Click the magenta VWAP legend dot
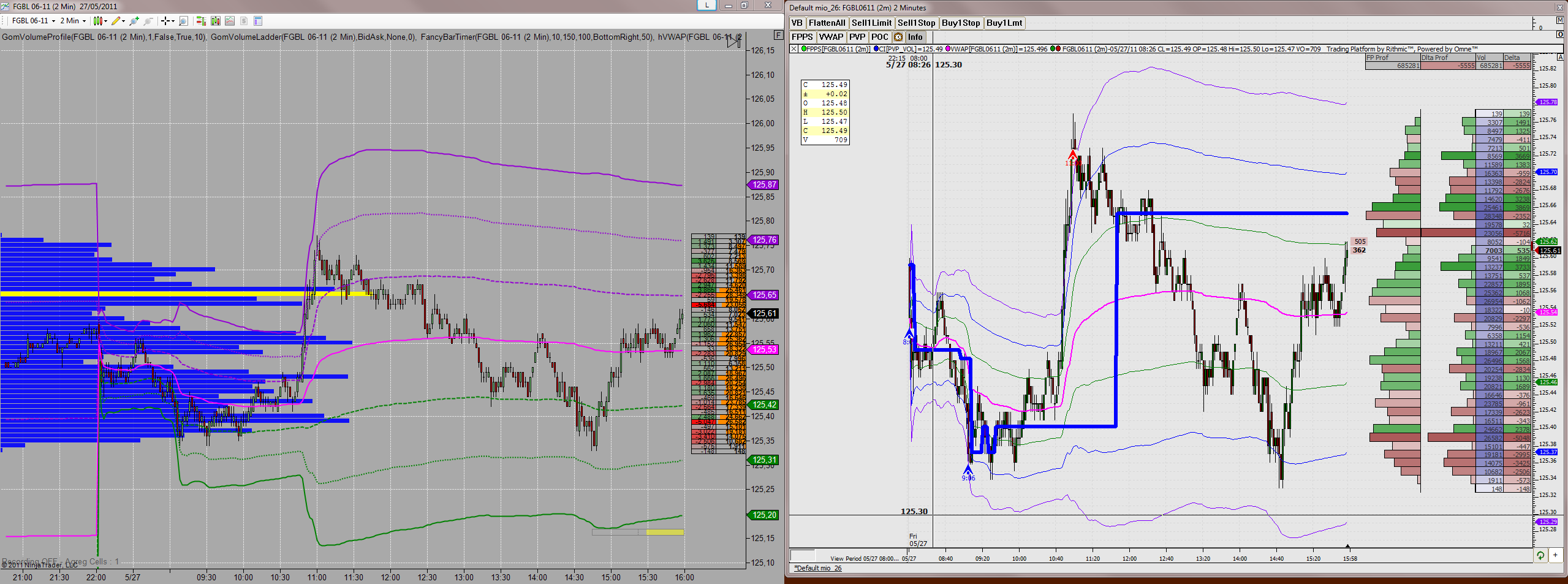This screenshot has height=584, width=1568. point(948,49)
